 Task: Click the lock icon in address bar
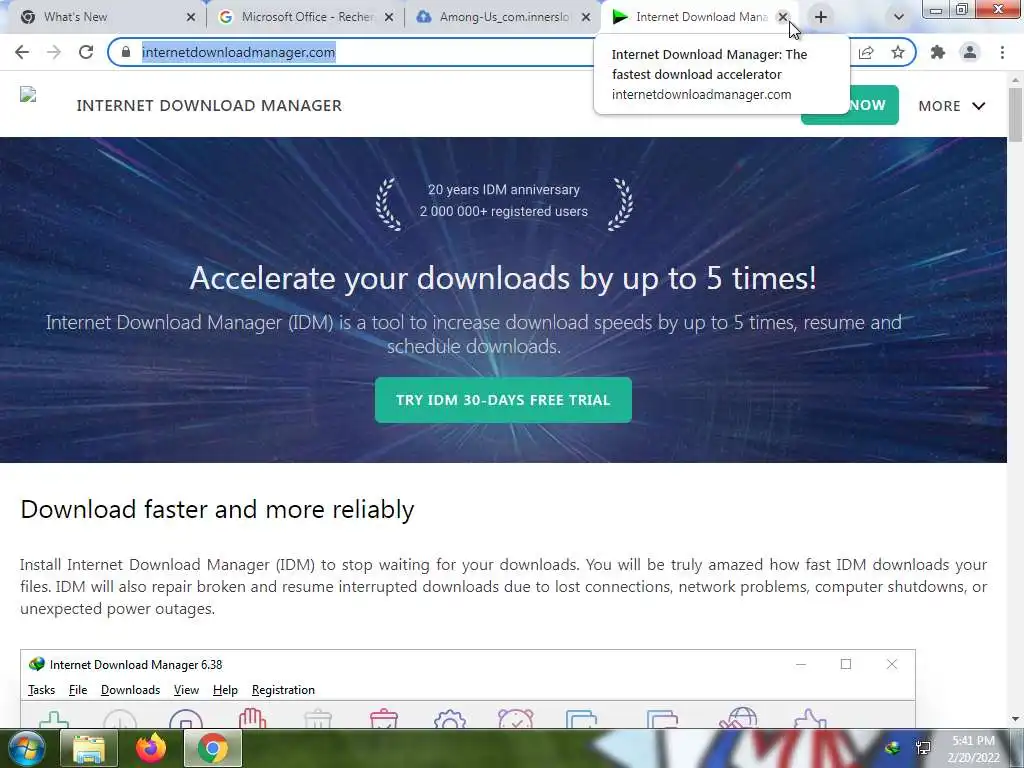[126, 52]
